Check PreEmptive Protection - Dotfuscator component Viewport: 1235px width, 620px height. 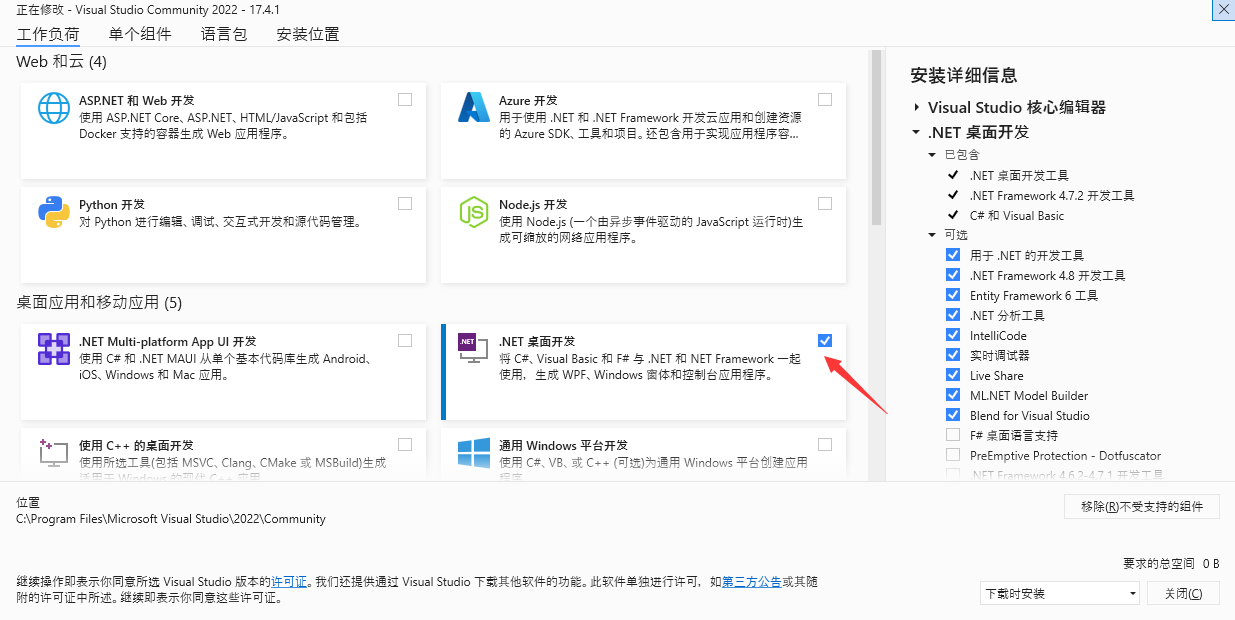point(953,455)
